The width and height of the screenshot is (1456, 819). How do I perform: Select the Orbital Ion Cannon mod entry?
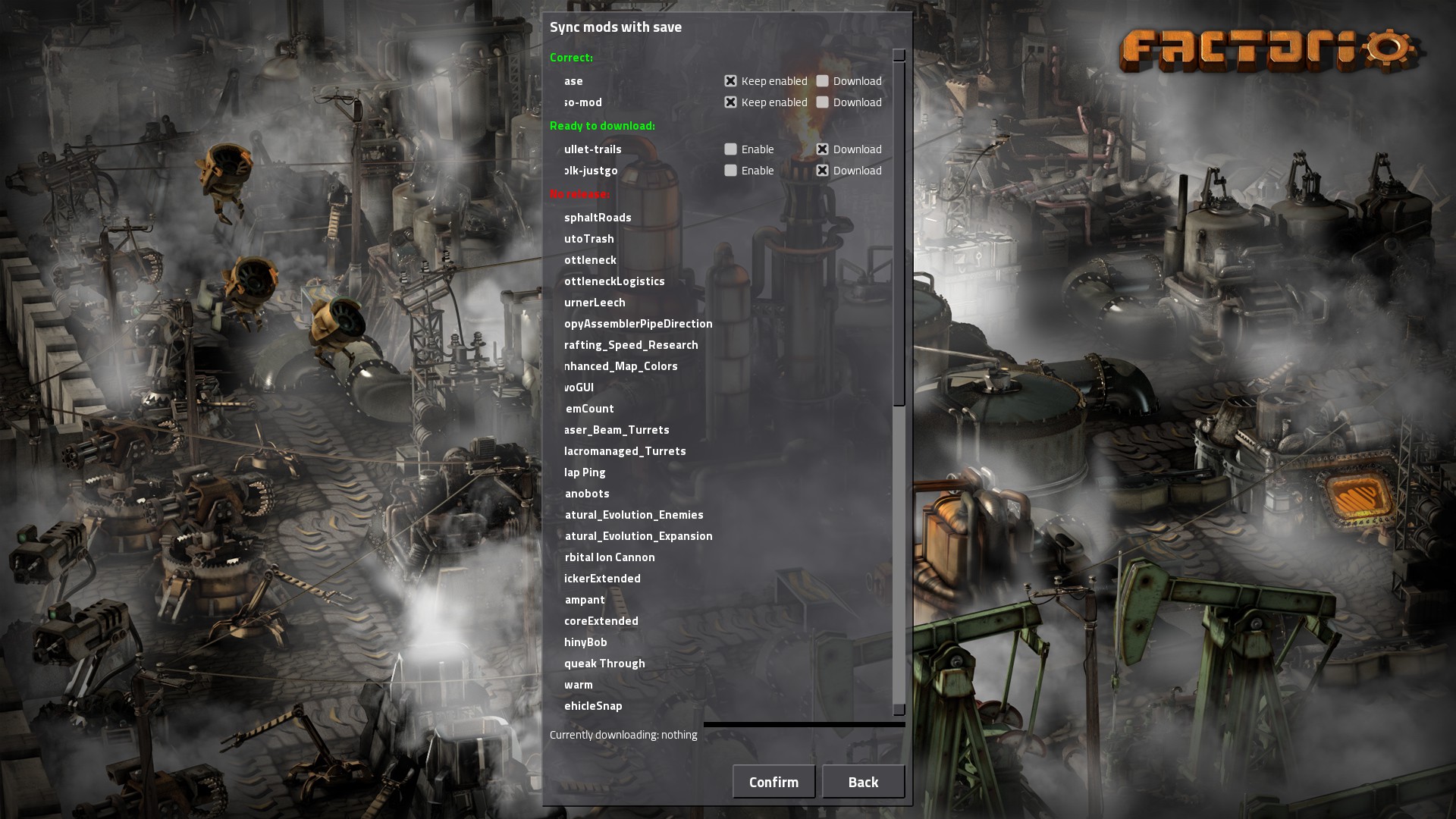(x=610, y=557)
